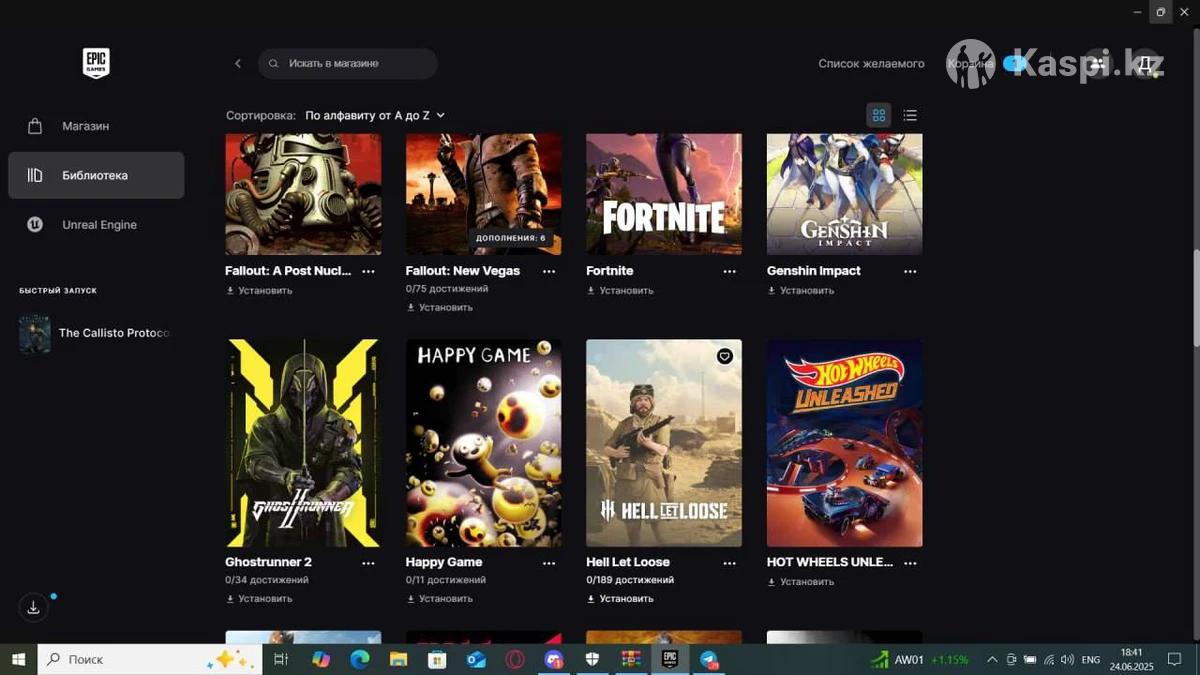Click the Hell Let Loose title text
The width and height of the screenshot is (1200, 675).
point(628,562)
